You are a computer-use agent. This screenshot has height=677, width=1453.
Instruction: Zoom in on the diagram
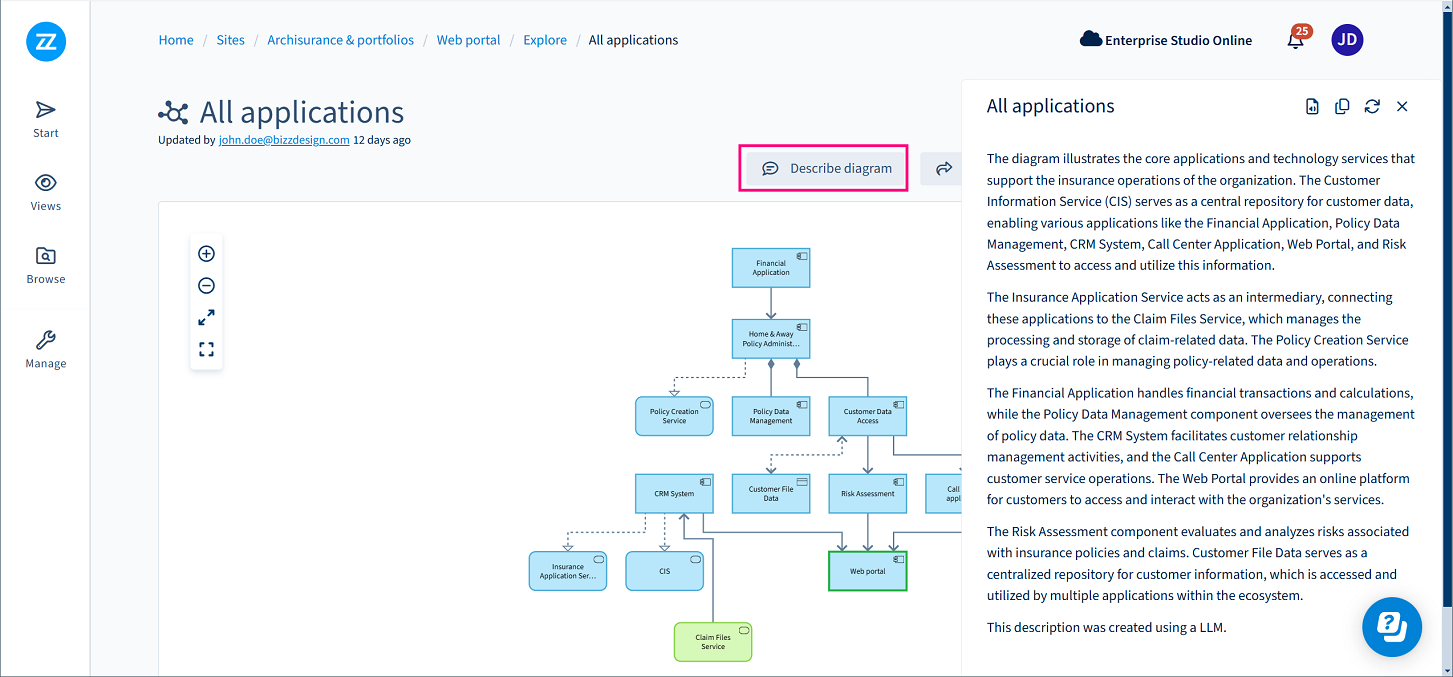click(x=206, y=254)
